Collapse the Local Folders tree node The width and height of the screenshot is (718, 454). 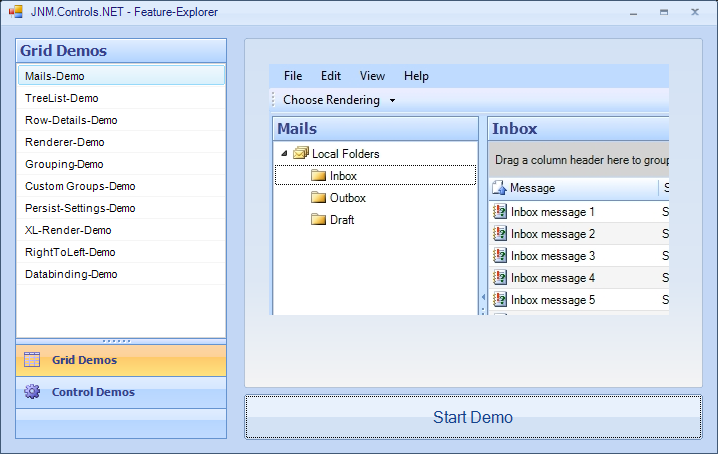click(285, 154)
